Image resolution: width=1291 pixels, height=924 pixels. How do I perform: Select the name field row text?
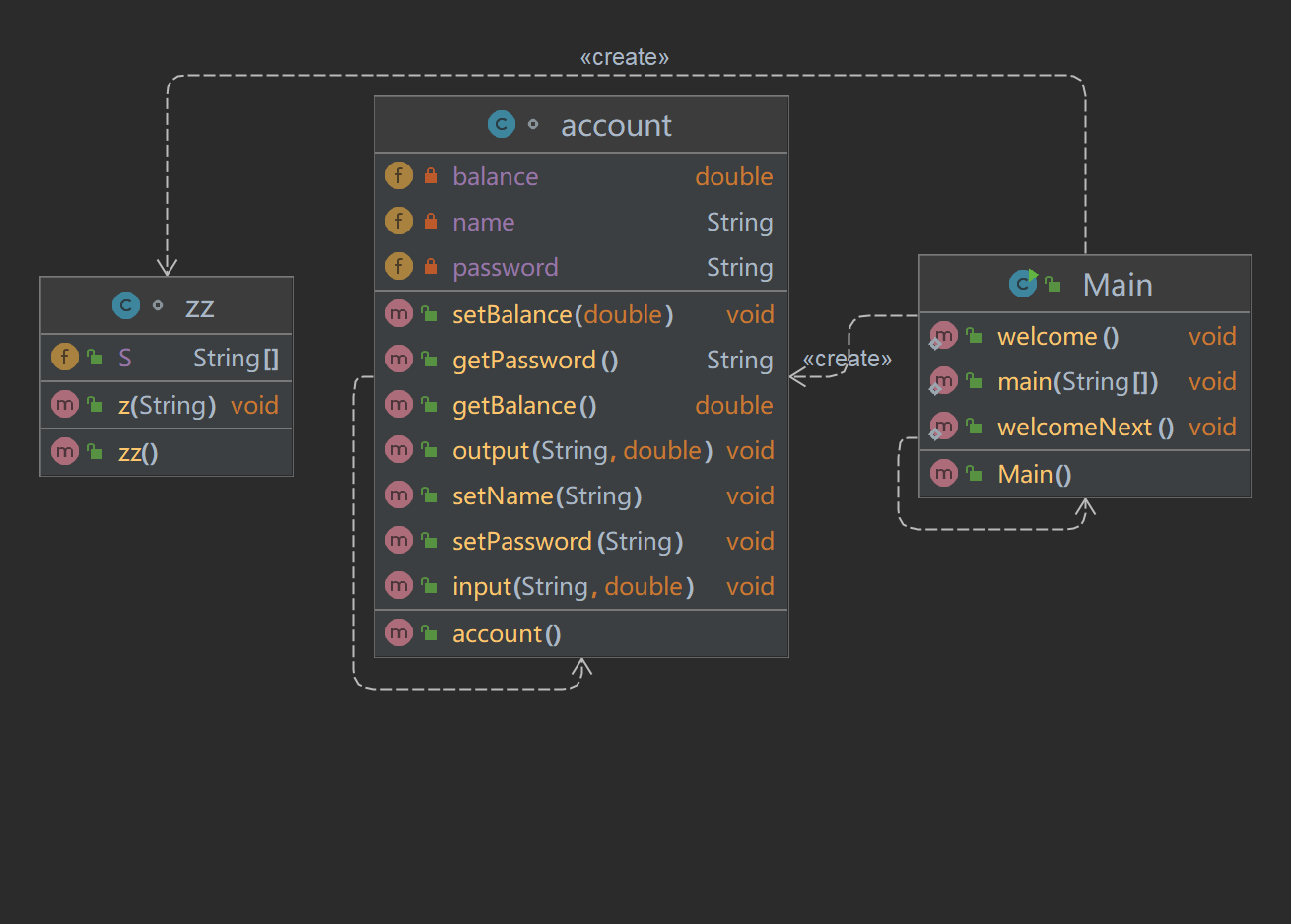[483, 222]
